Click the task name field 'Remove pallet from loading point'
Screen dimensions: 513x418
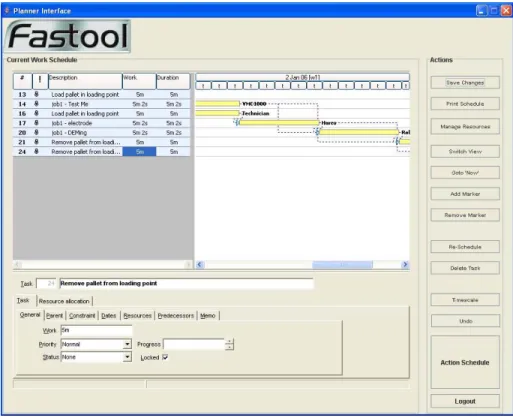(x=186, y=283)
